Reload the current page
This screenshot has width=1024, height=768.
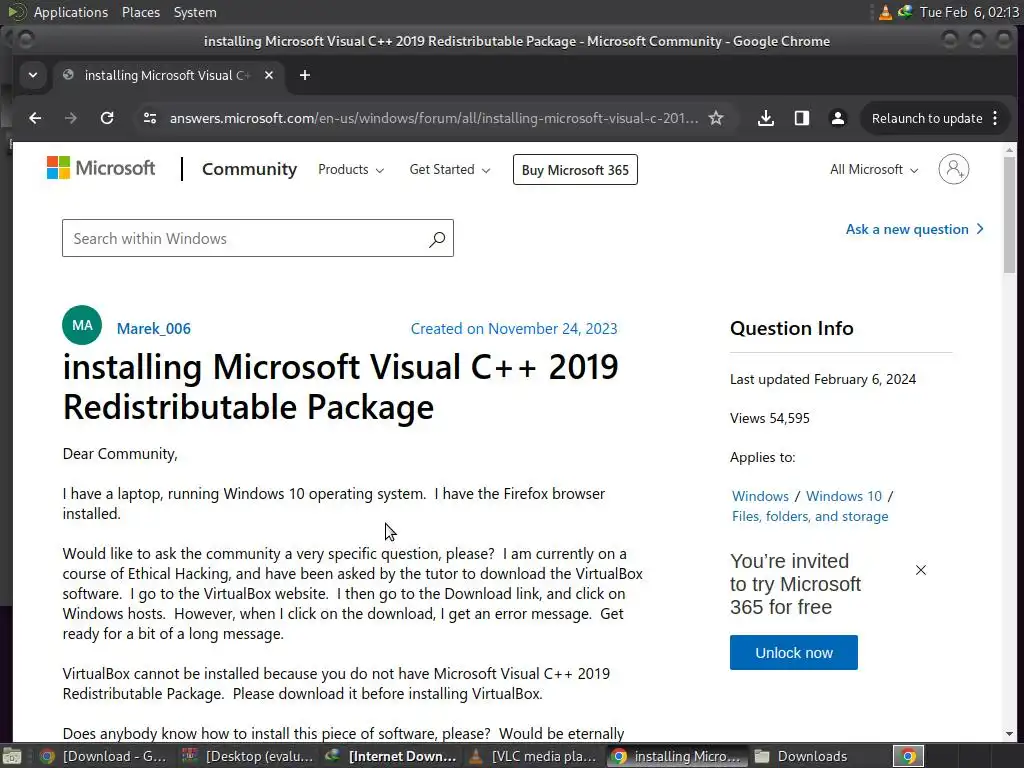(107, 118)
